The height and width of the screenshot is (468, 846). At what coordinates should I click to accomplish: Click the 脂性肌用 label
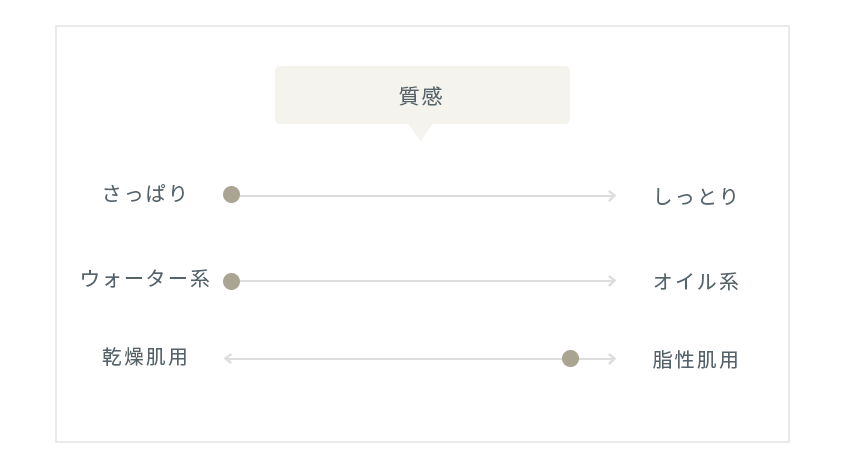(695, 360)
